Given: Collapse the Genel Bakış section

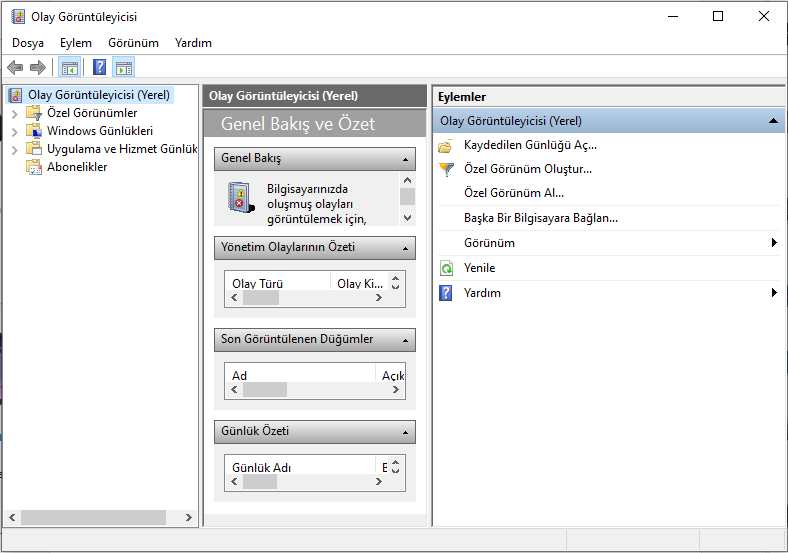Looking at the screenshot, I should click(406, 159).
